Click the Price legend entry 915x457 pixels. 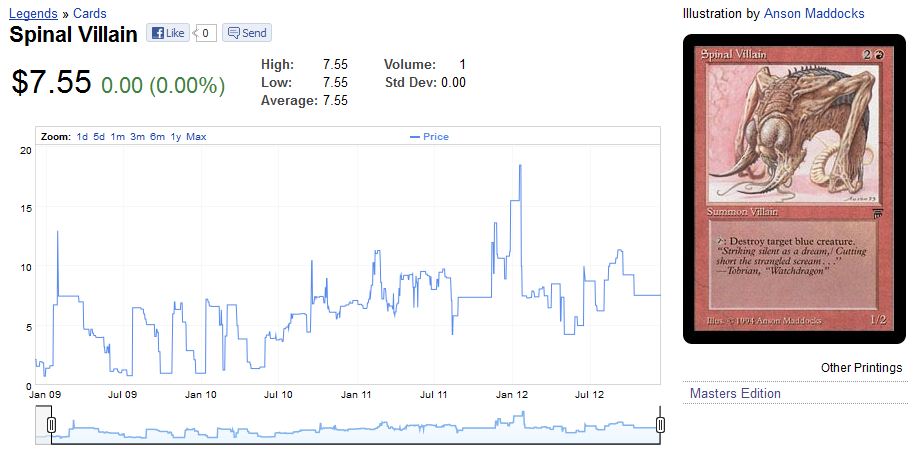click(430, 137)
